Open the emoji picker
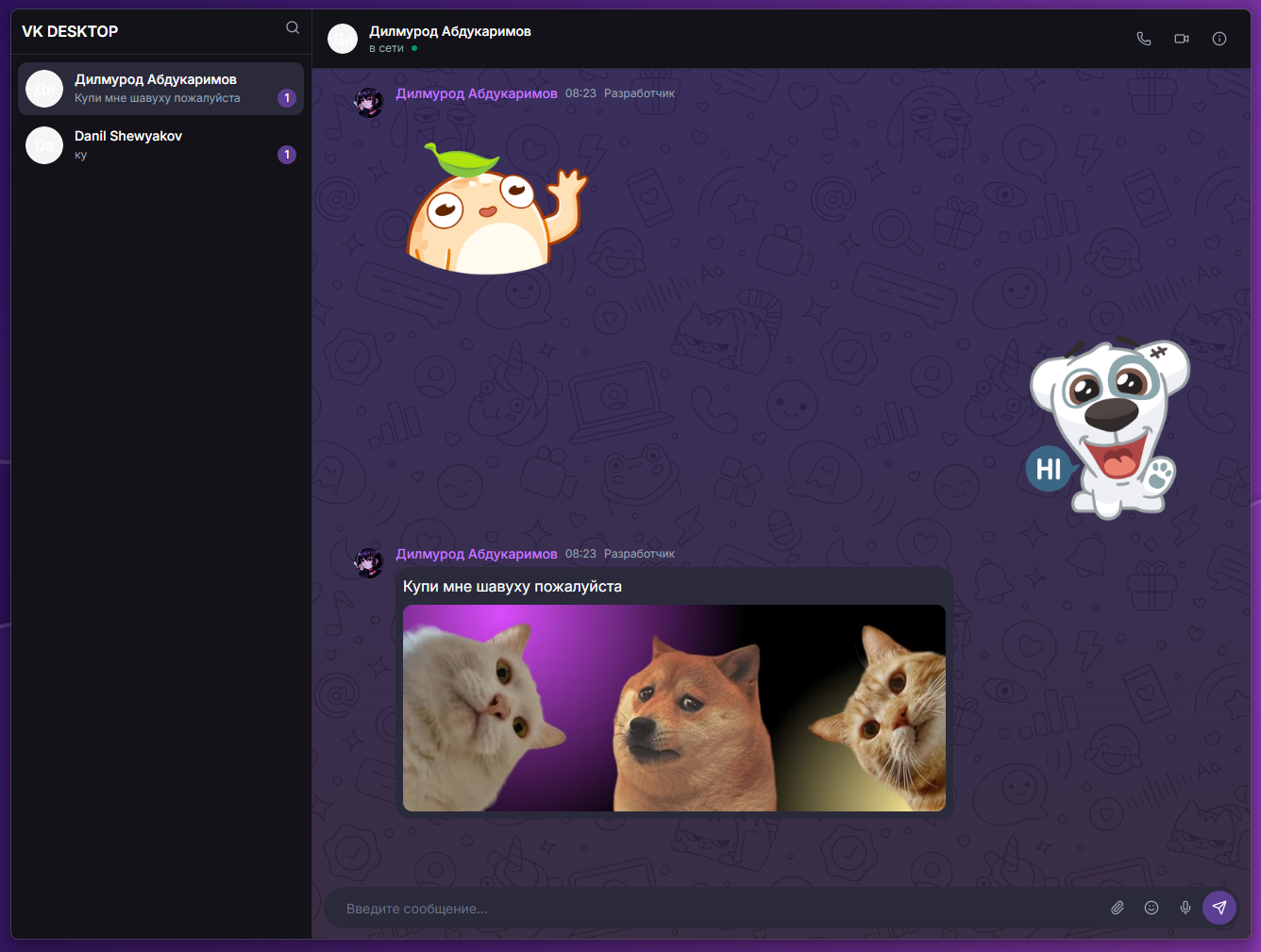Viewport: 1261px width, 952px height. [1152, 908]
